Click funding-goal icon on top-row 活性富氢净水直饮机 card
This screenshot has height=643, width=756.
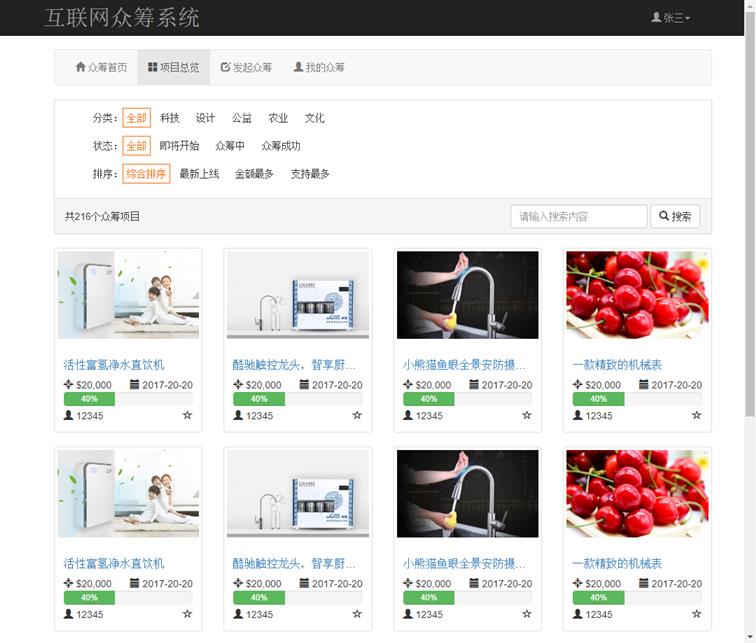click(x=68, y=384)
